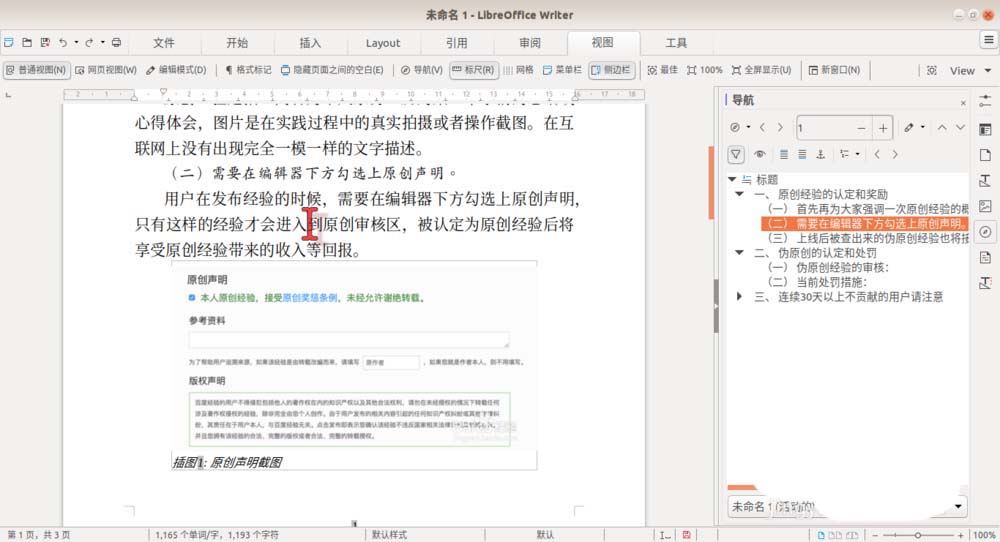Open the sidebar Page deck icon
The image size is (1000, 542).
(x=985, y=155)
